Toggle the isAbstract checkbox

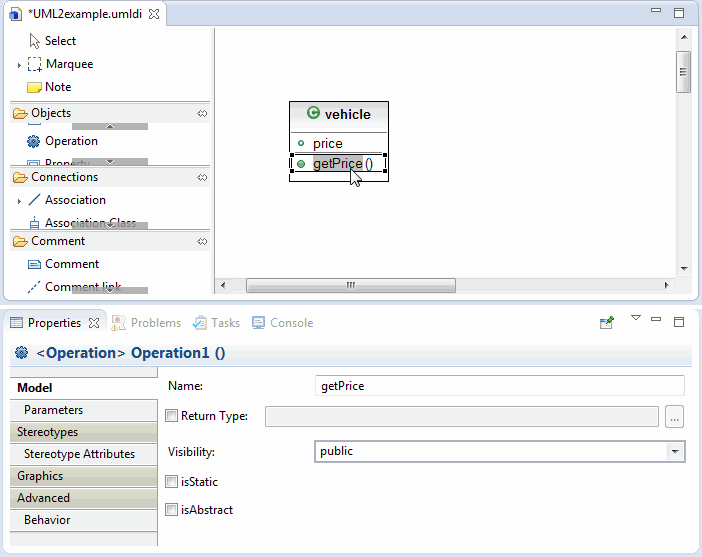(172, 510)
